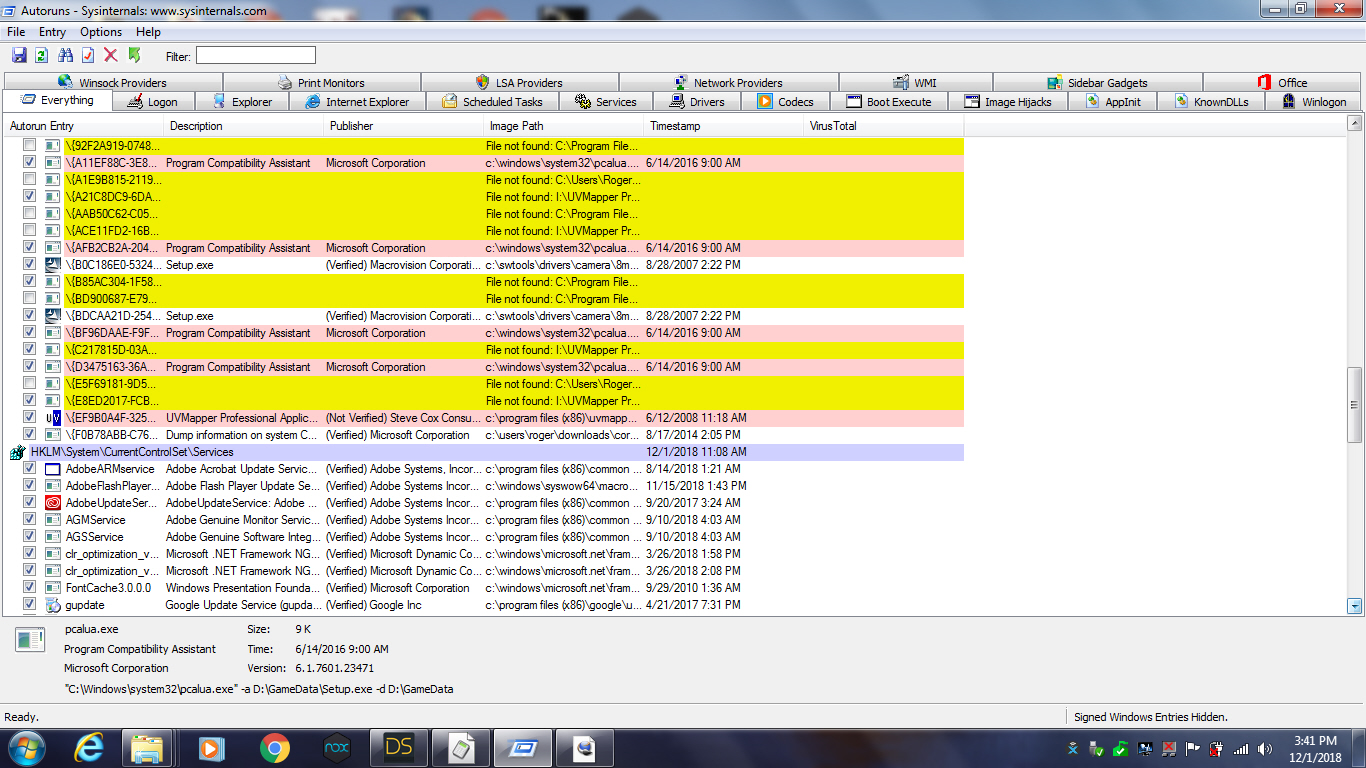This screenshot has height=768, width=1366.
Task: Click the scrollbar down arrow
Action: 1355,605
